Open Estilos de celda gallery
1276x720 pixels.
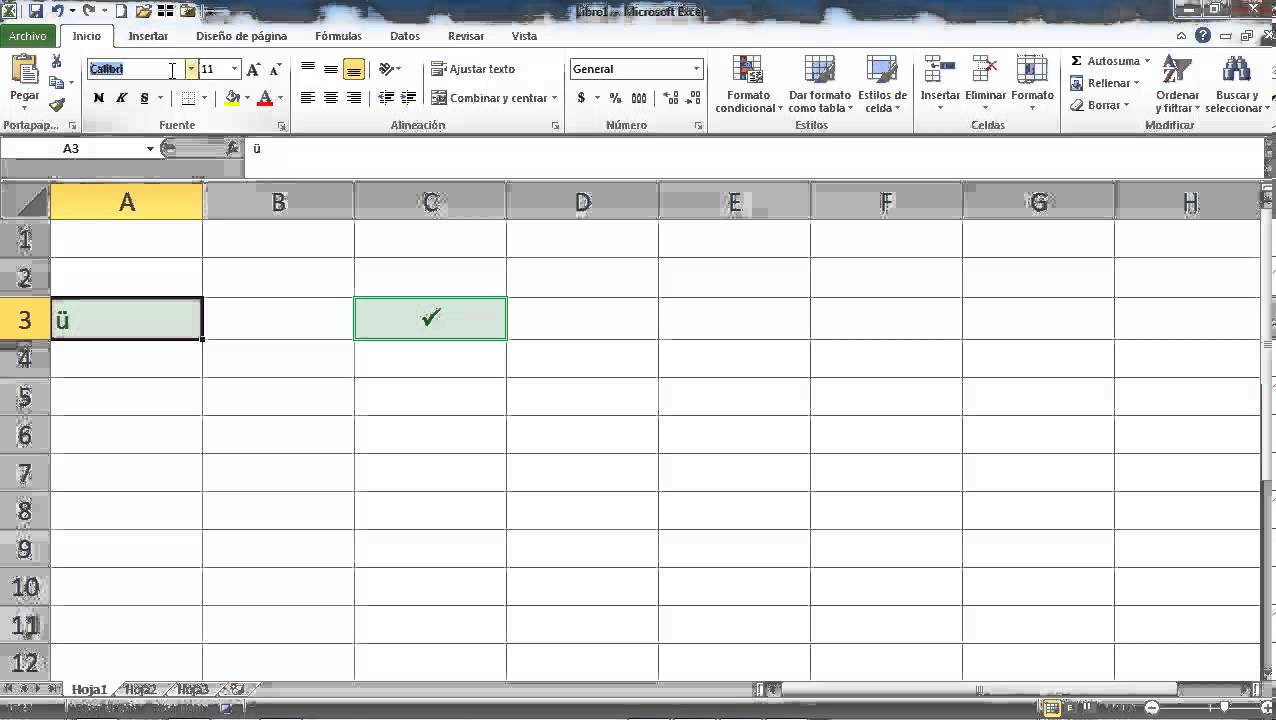click(882, 84)
